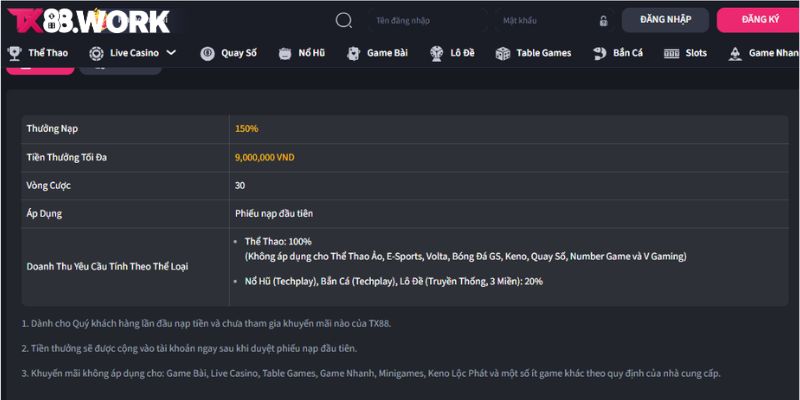Click the Quay Số lottery ball icon
Viewport: 800px width, 400px height.
click(206, 53)
